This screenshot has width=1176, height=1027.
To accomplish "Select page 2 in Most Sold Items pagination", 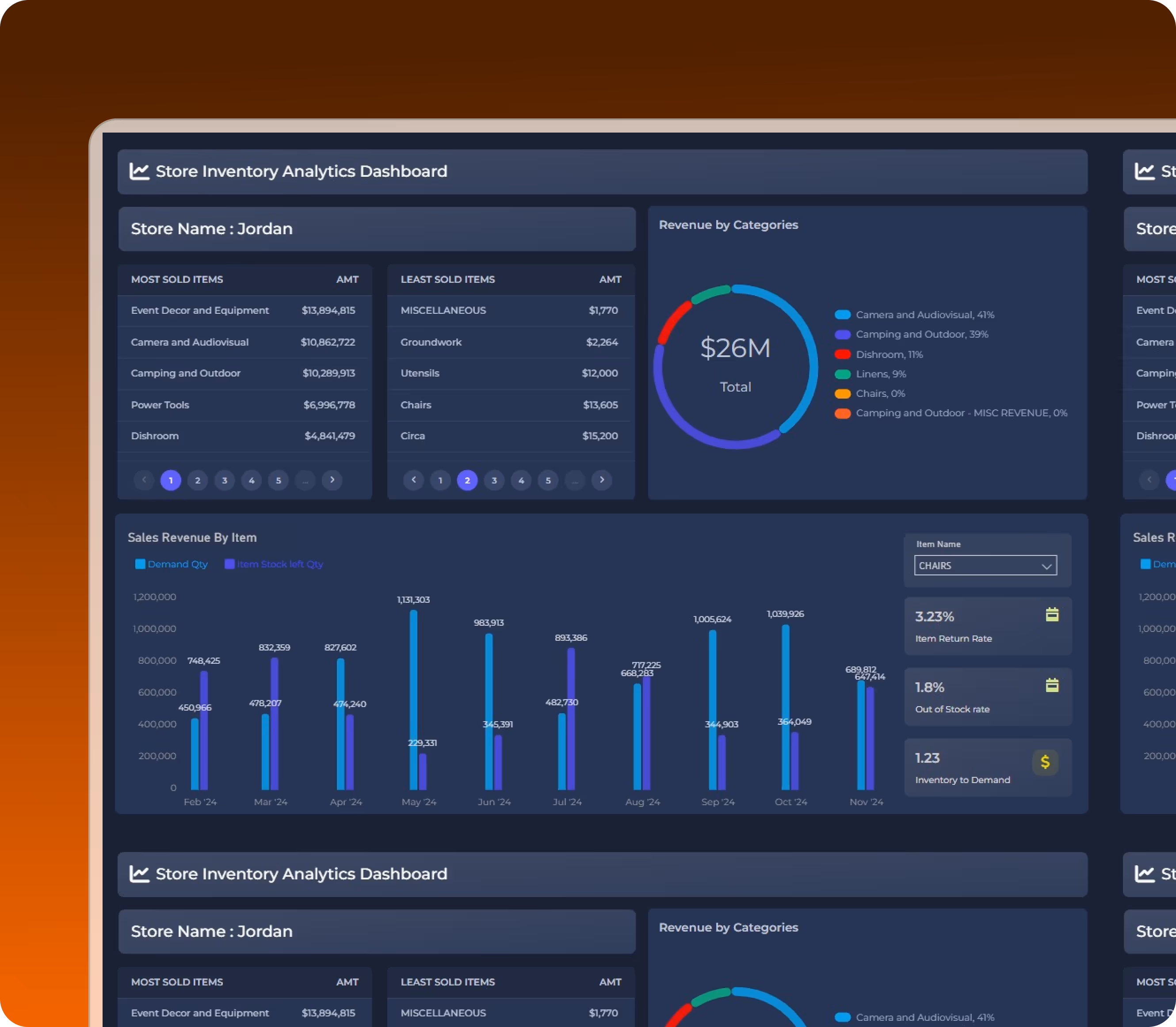I will click(198, 480).
